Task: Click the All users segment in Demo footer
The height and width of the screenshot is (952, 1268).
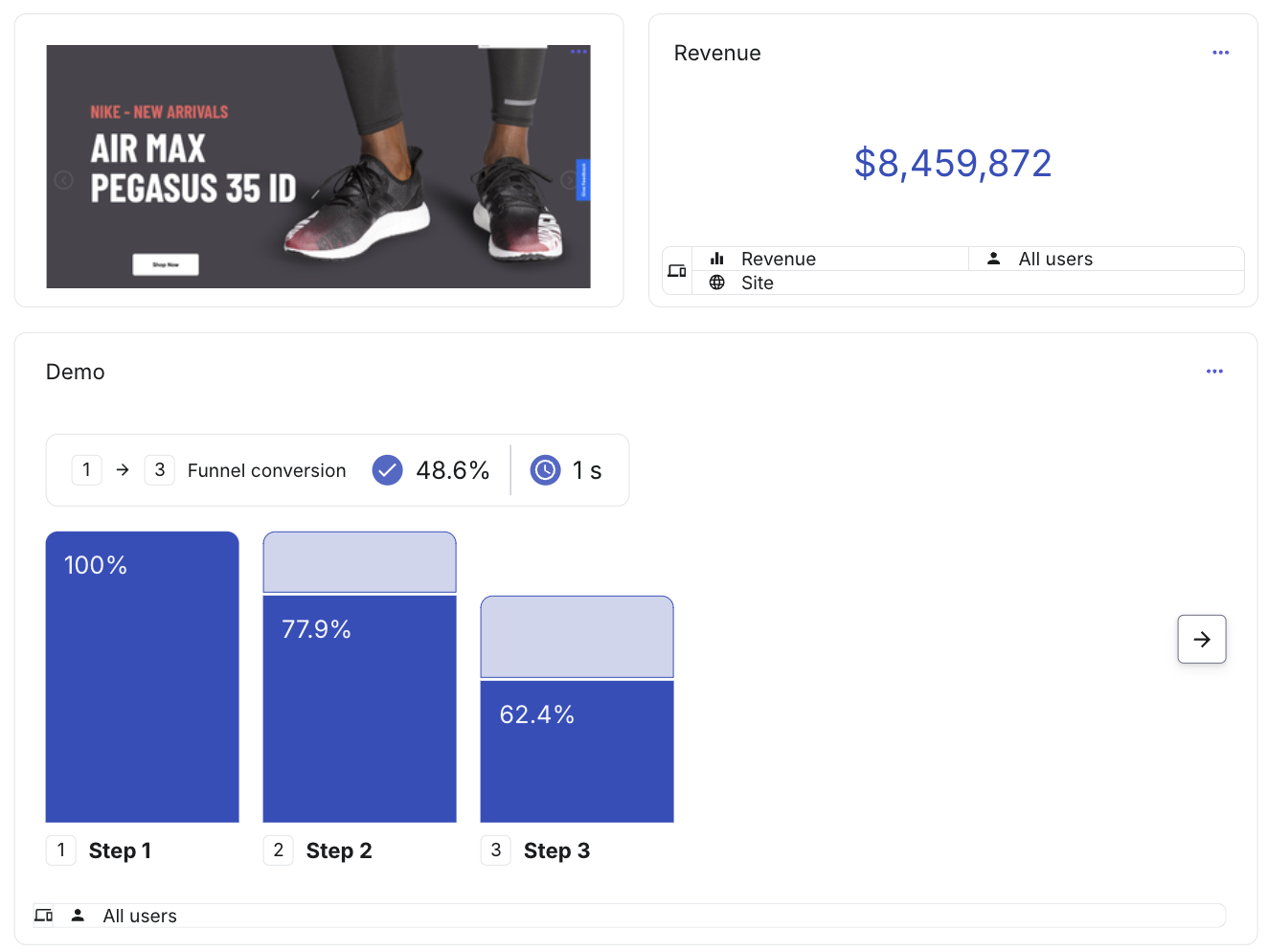Action: [125, 916]
